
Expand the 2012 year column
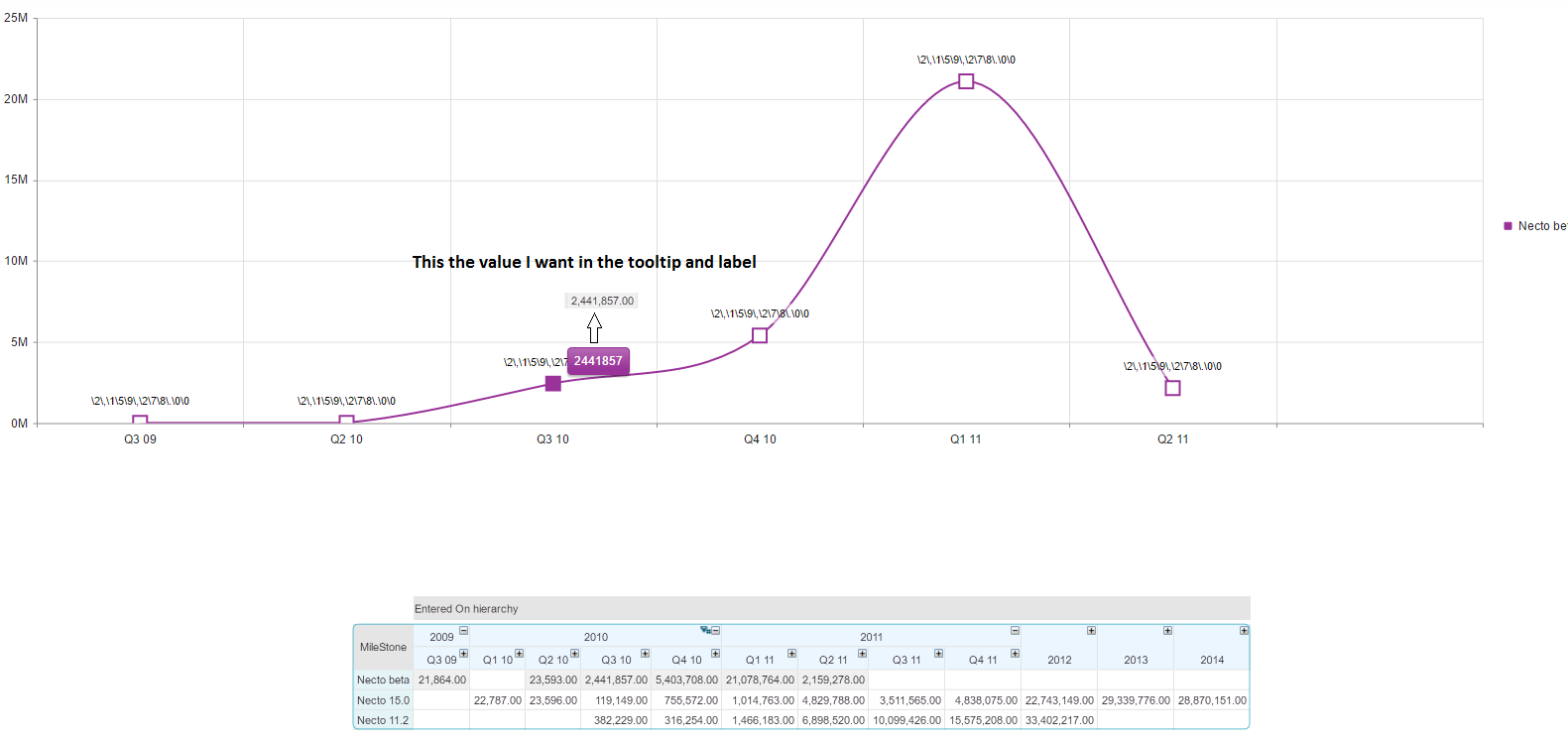(1091, 631)
